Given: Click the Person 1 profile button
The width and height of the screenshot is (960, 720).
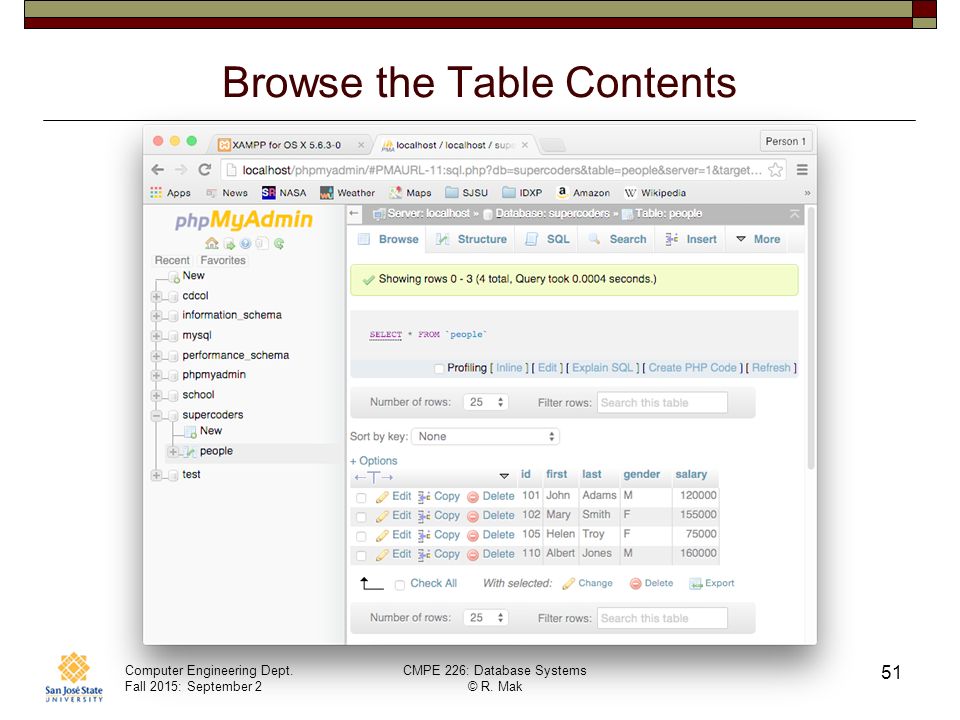Looking at the screenshot, I should (786, 141).
